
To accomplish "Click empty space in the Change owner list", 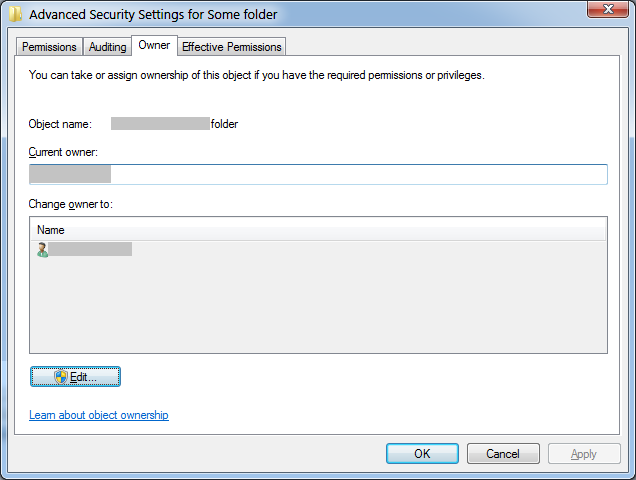I will click(x=318, y=310).
